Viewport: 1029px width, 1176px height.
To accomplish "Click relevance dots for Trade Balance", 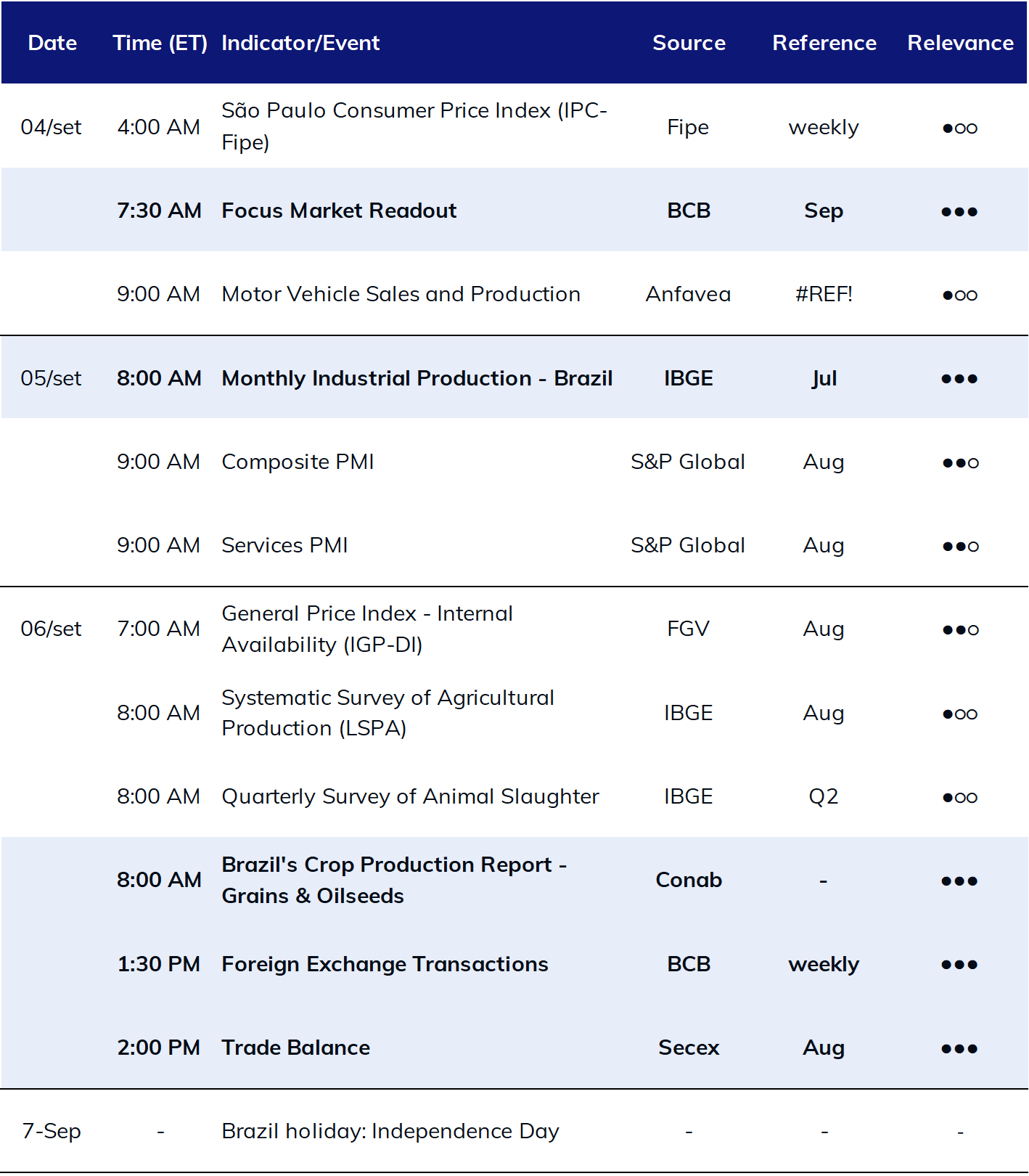I will tap(959, 1048).
